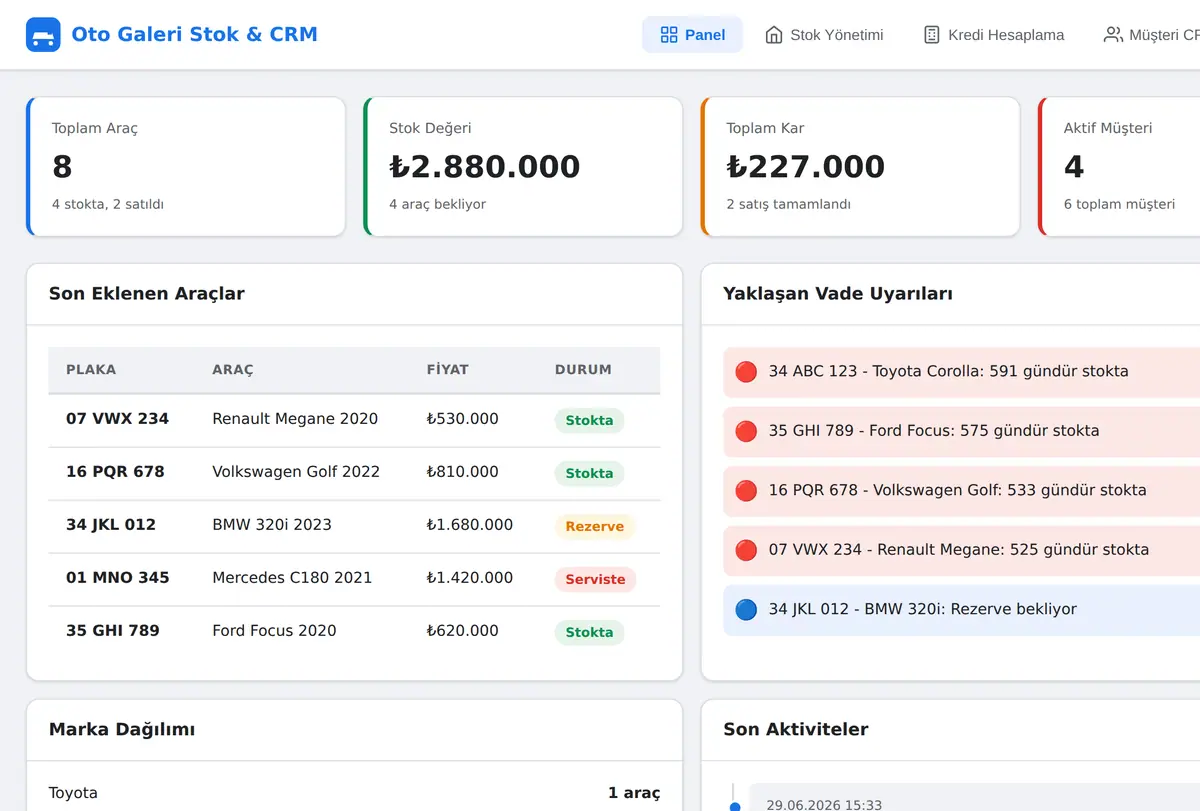Click Mercedes C180 2021 vehicle name
The image size is (1200, 811).
pyautogui.click(x=292, y=578)
